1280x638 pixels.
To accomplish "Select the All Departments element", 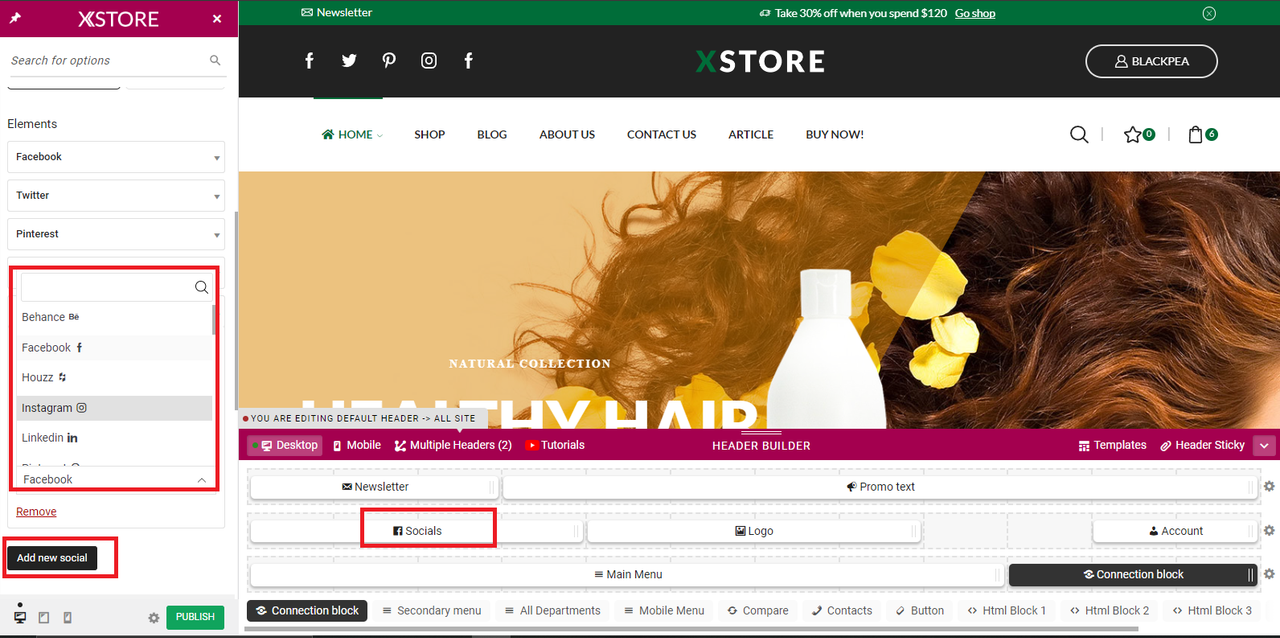I will tap(552, 610).
